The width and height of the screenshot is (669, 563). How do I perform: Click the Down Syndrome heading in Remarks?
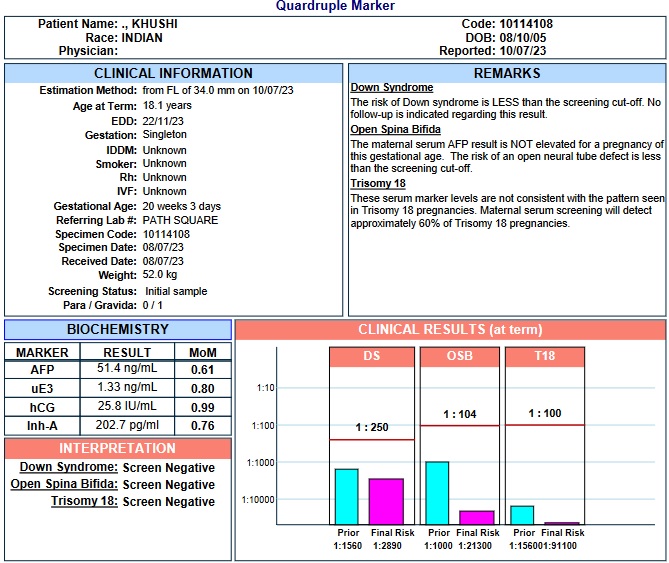coord(392,88)
